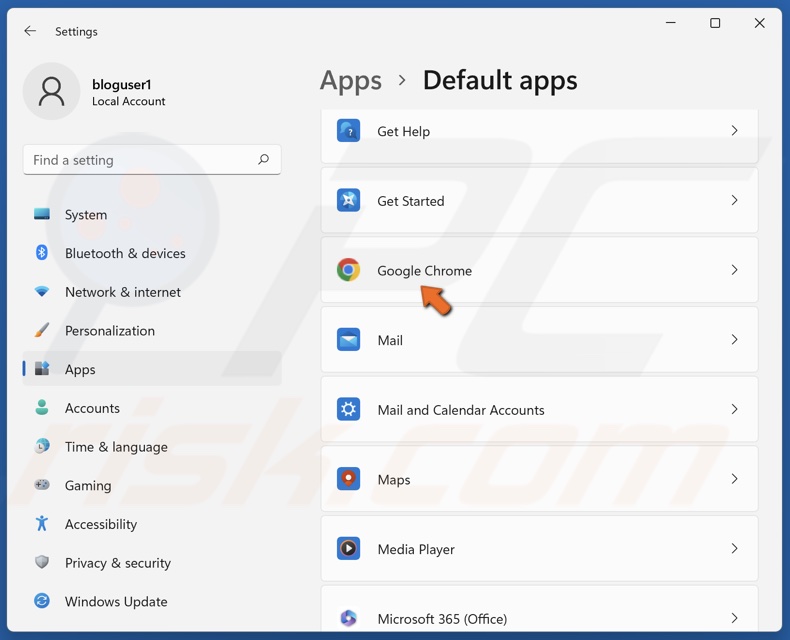
Task: Click the Microsoft 365 (Office) icon
Action: [x=348, y=618]
